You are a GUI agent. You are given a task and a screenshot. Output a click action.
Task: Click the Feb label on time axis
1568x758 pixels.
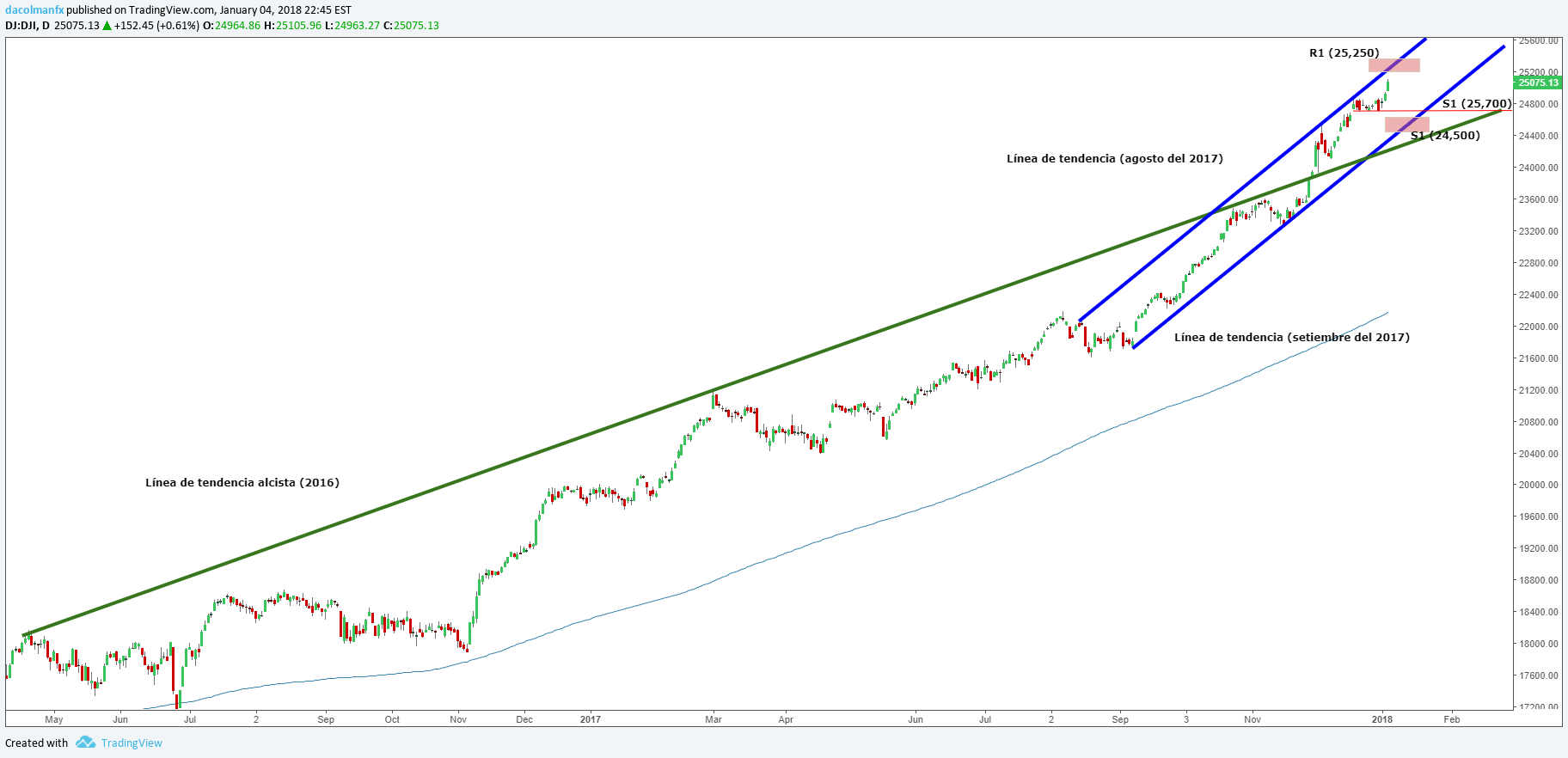(x=1452, y=719)
